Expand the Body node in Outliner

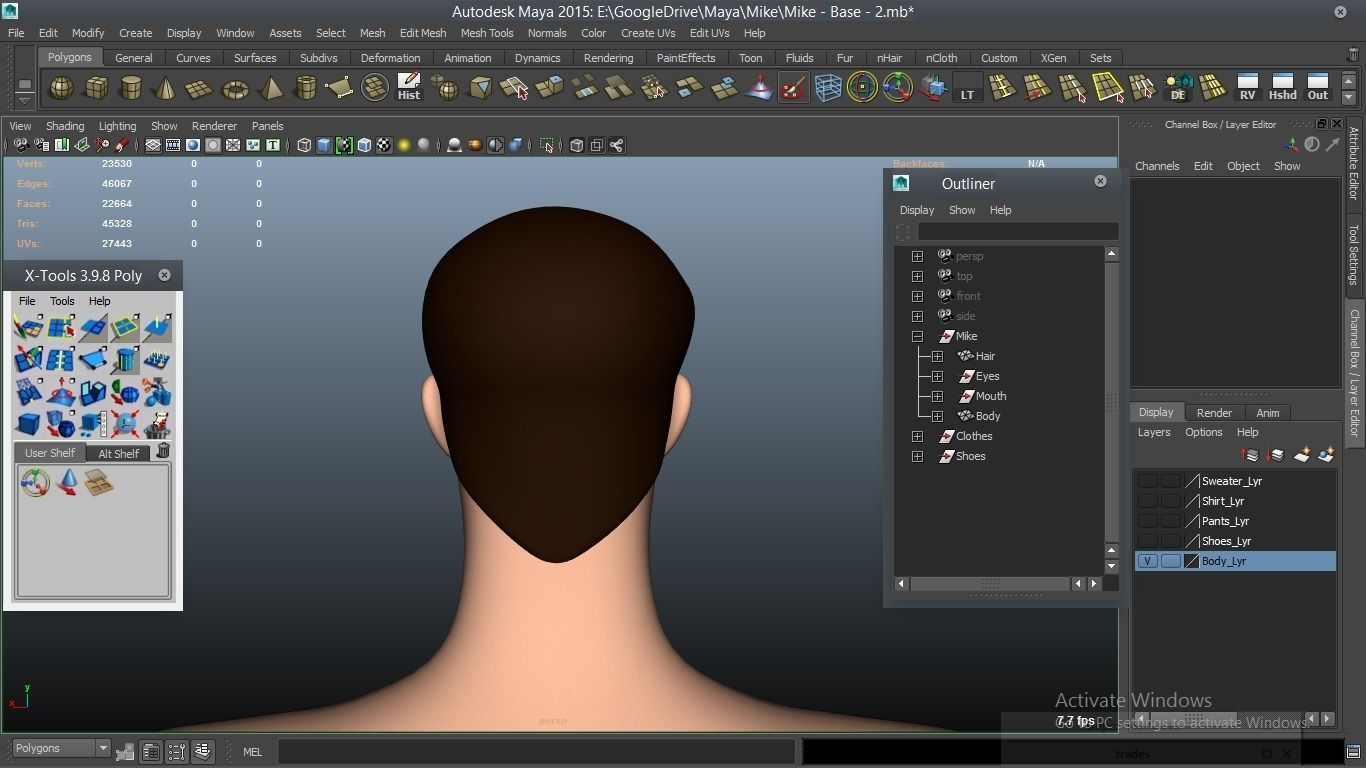[x=937, y=416]
